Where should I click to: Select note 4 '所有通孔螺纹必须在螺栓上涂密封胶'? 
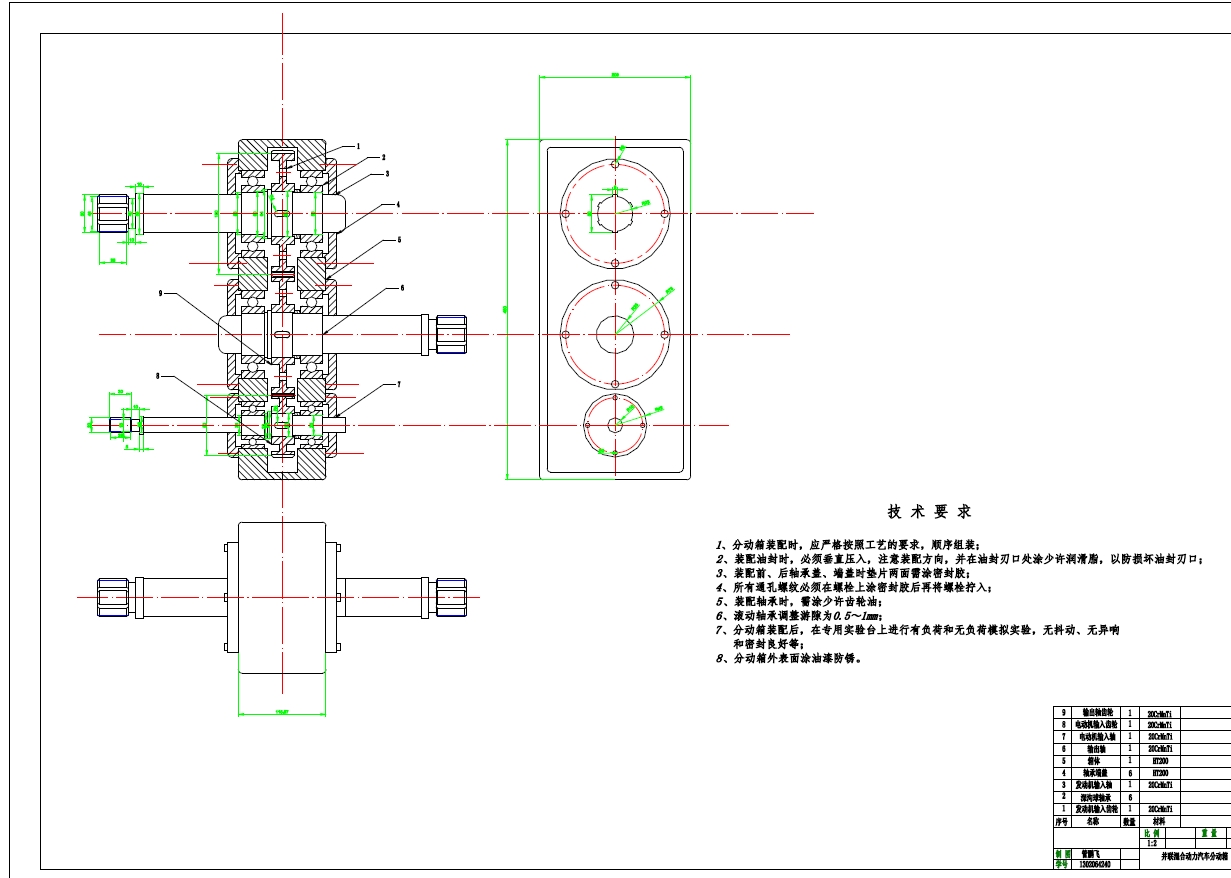[x=854, y=588]
